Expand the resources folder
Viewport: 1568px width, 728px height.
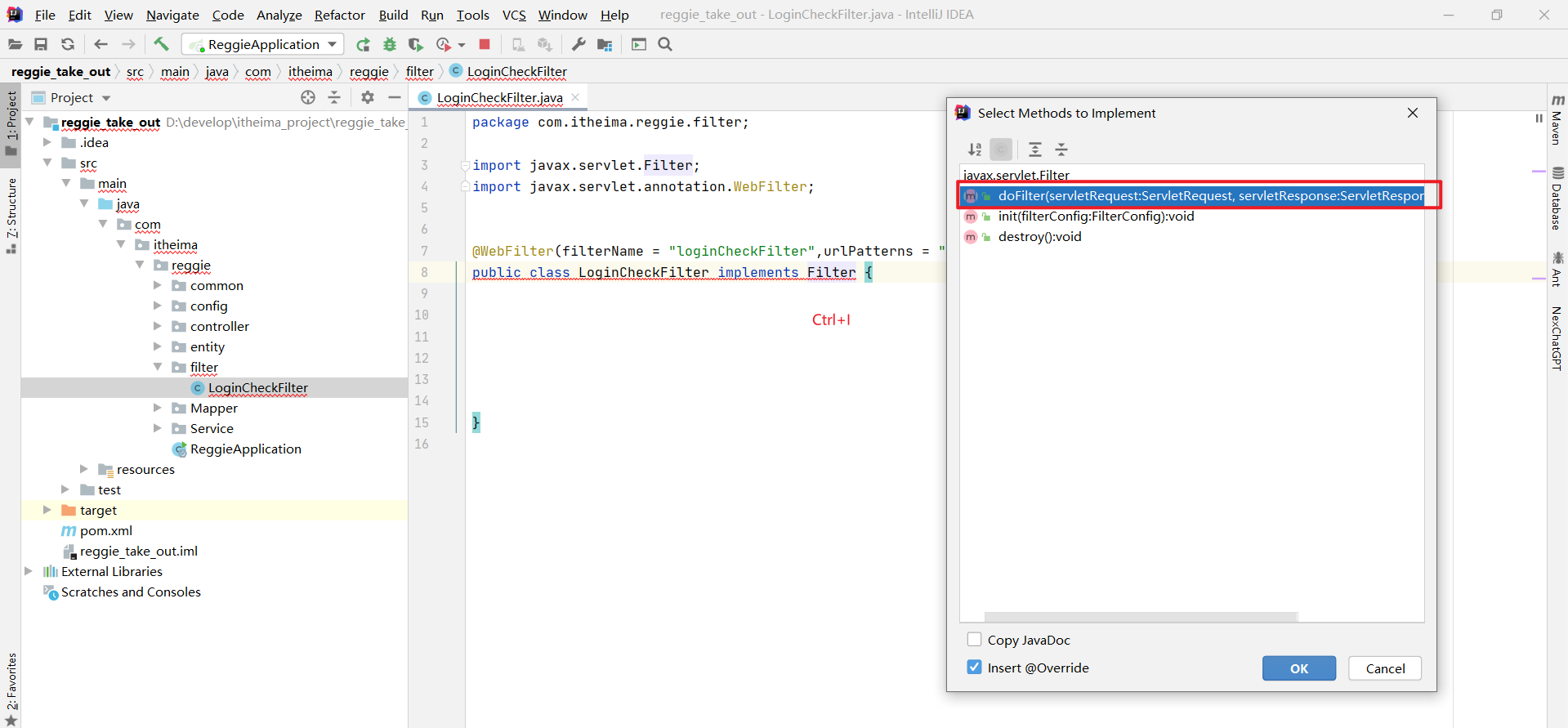click(x=83, y=469)
